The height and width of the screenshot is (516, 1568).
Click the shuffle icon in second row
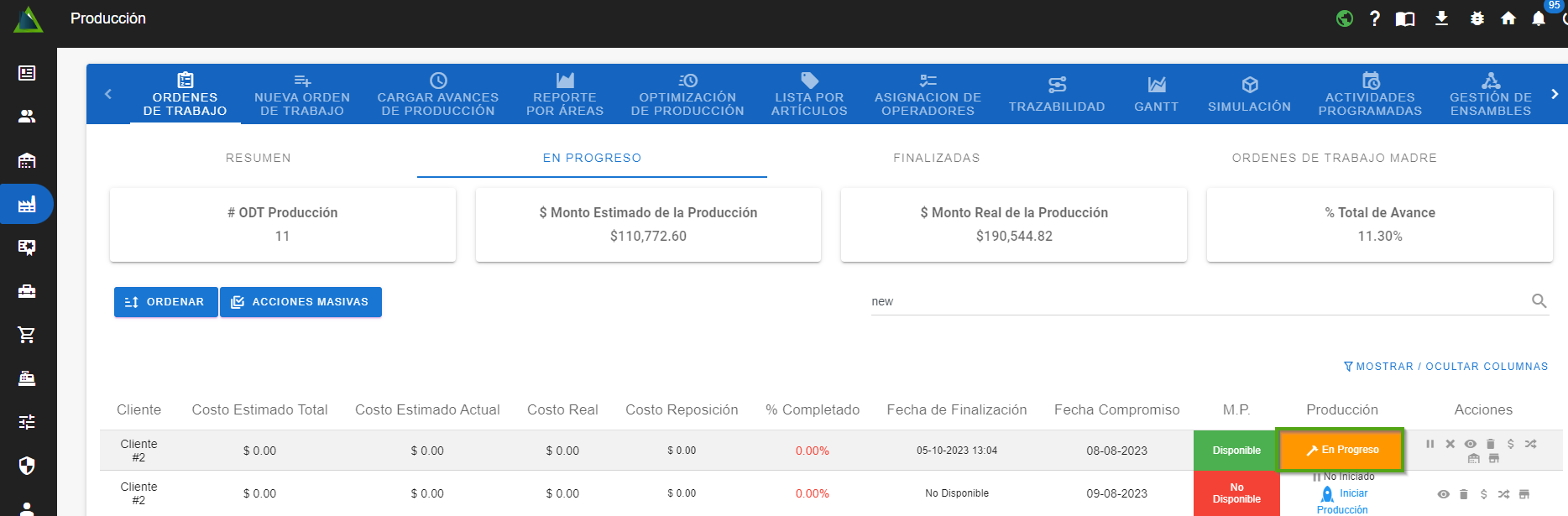tap(1503, 494)
